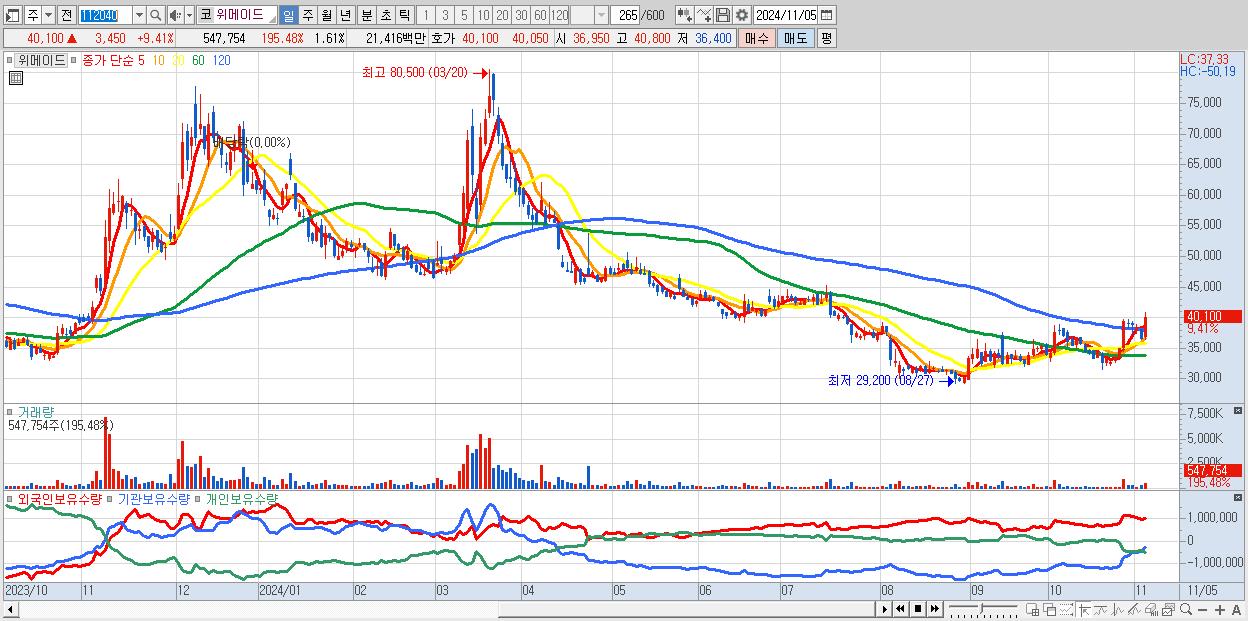Click the stop button on bottom bar

coord(917,609)
